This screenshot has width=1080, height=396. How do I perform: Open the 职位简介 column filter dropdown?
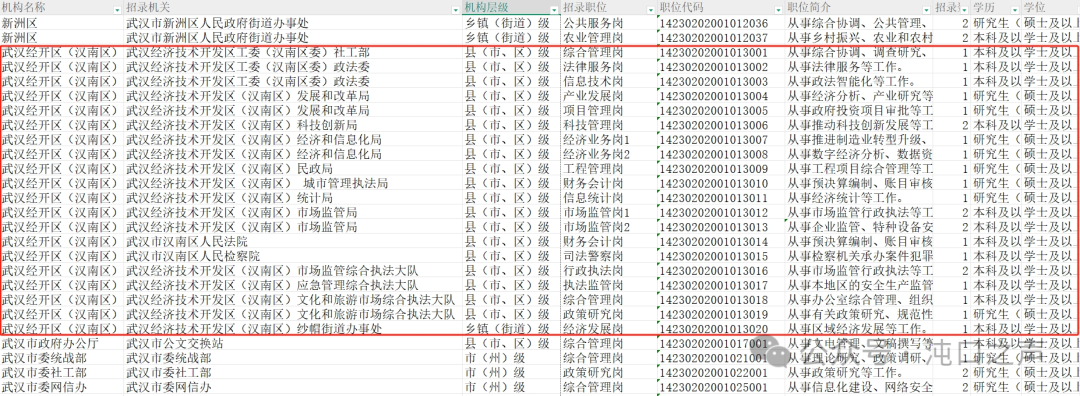(x=925, y=9)
